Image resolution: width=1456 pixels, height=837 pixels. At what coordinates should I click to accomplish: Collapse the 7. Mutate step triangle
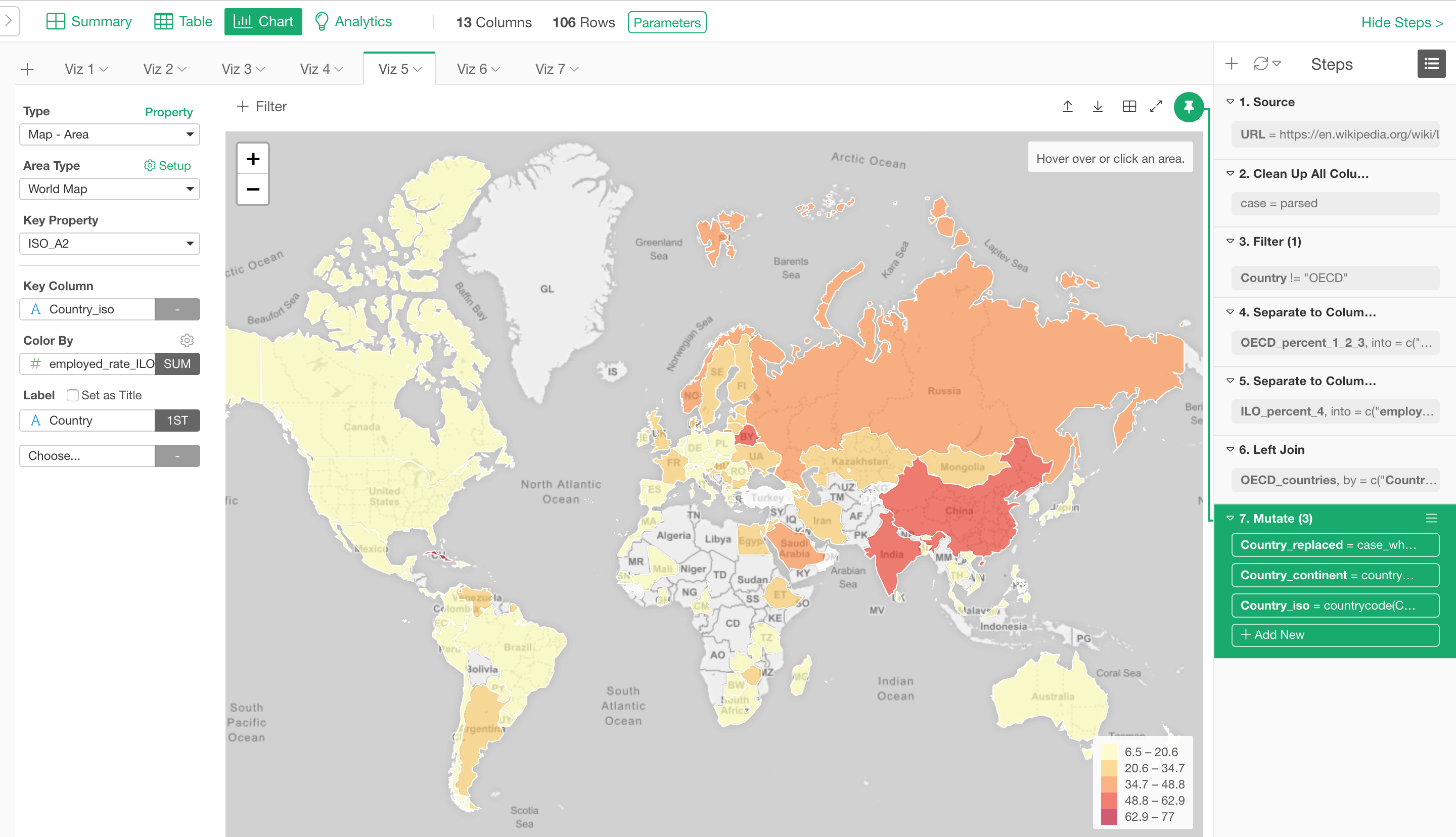[1230, 518]
